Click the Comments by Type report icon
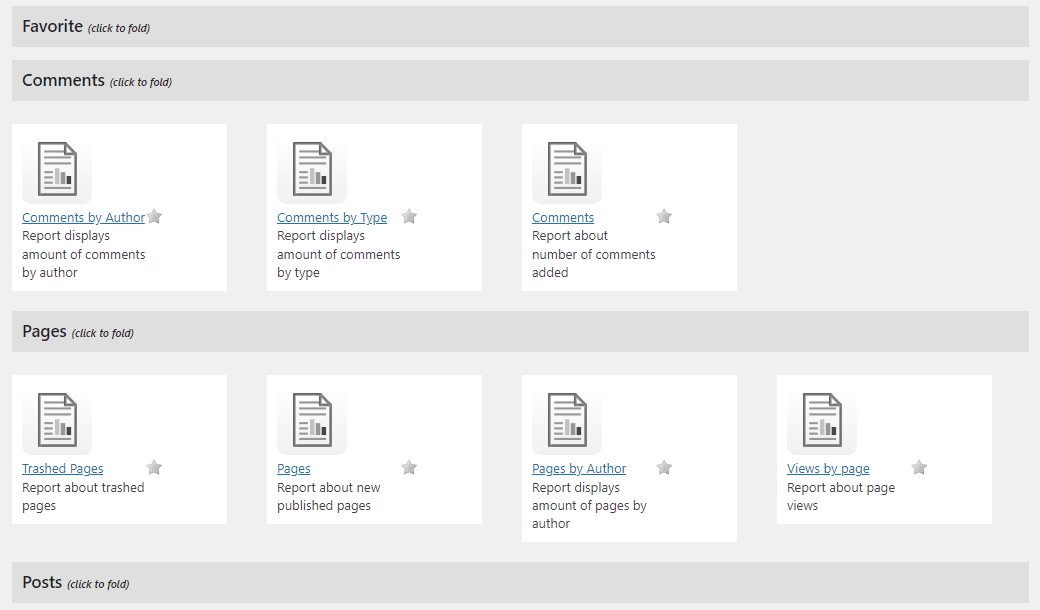Image resolution: width=1040 pixels, height=610 pixels. (x=312, y=169)
